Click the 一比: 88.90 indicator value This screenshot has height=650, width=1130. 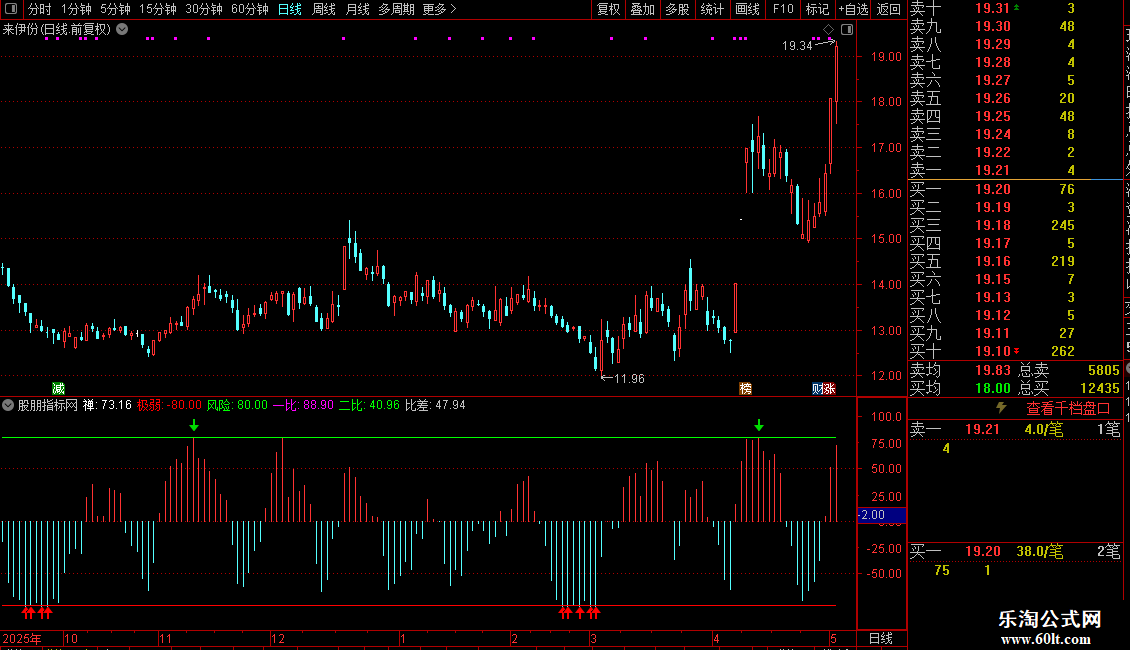[303, 405]
